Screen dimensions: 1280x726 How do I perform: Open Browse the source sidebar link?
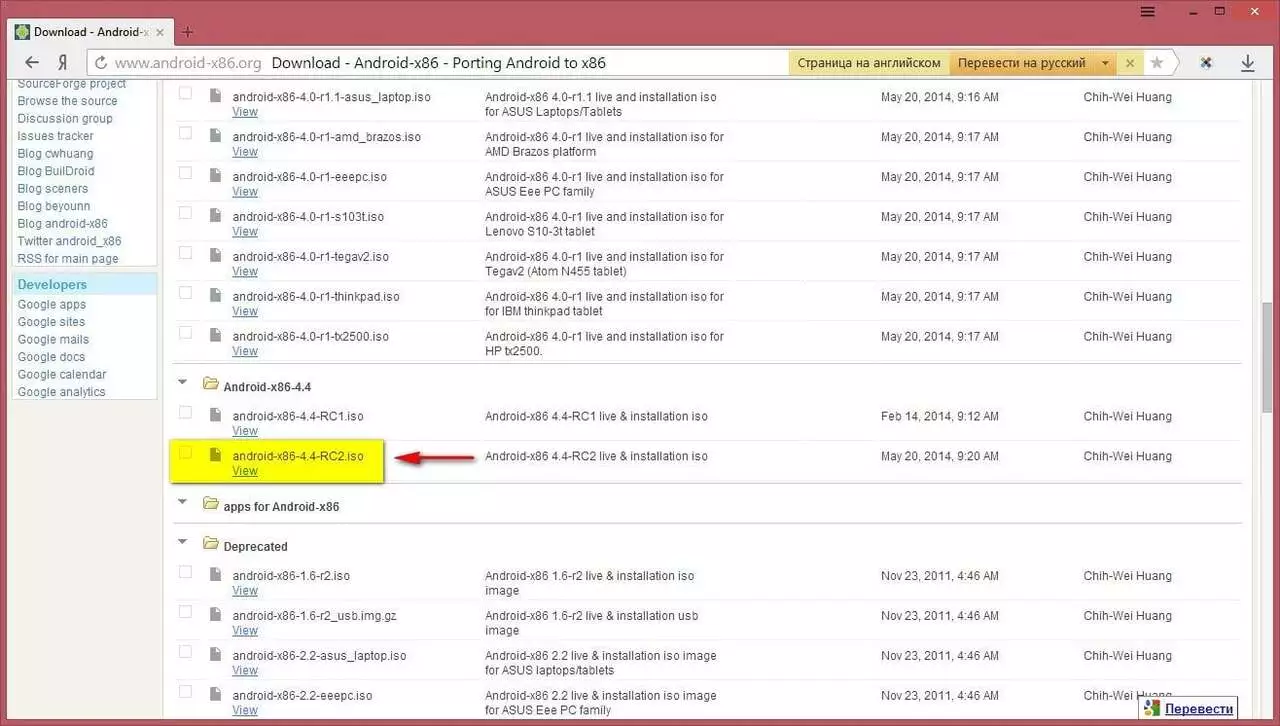pyautogui.click(x=67, y=101)
